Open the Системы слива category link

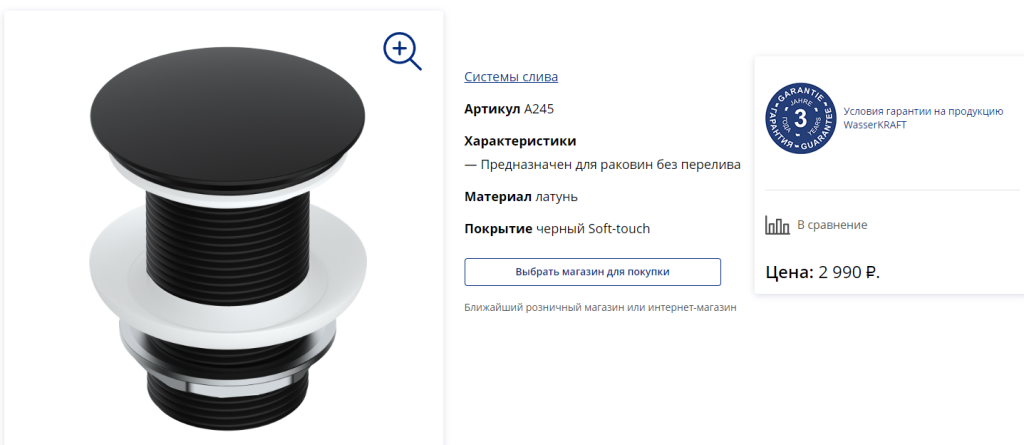[x=511, y=76]
